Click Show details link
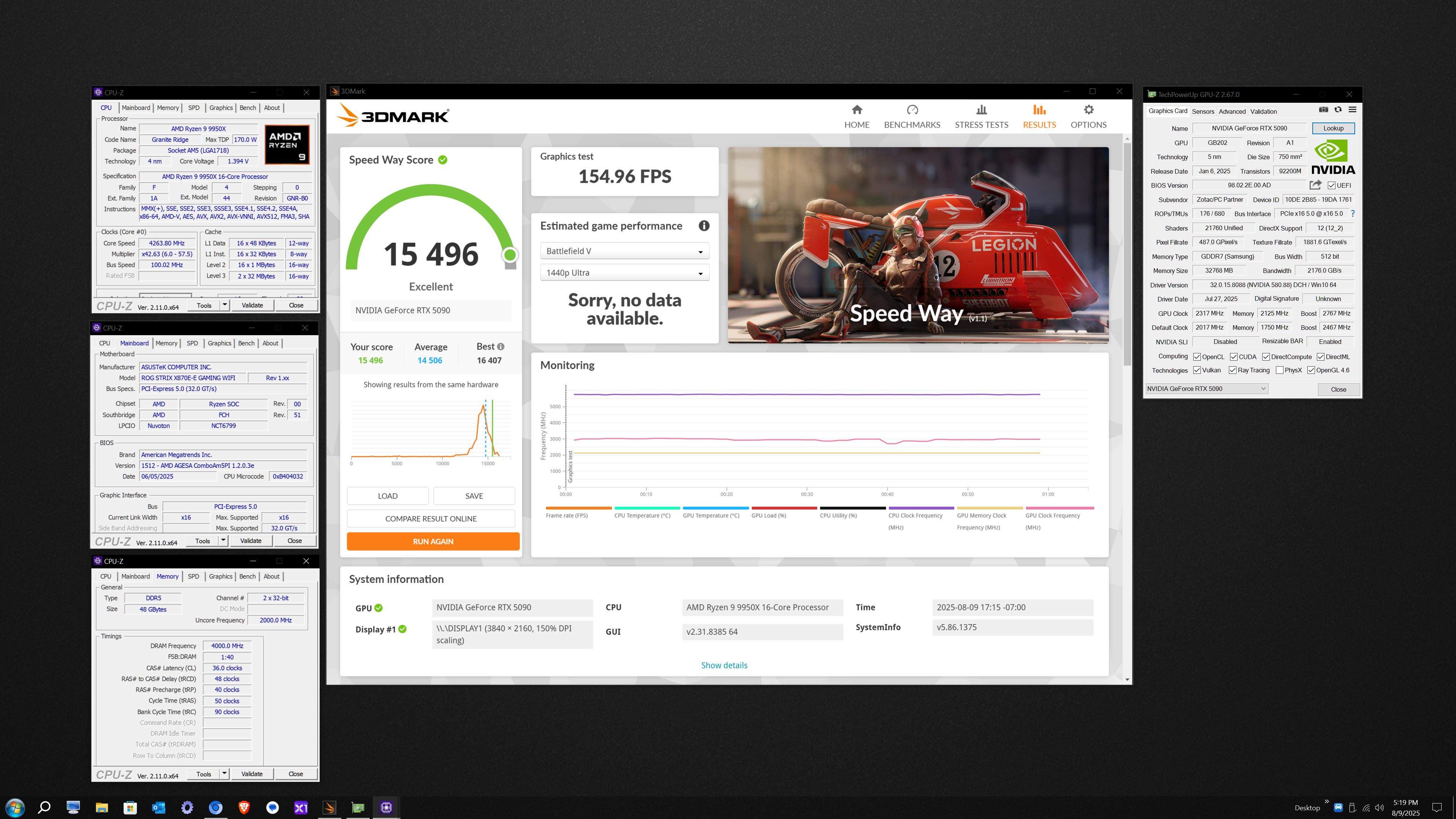The width and height of the screenshot is (1456, 819). coord(724,665)
